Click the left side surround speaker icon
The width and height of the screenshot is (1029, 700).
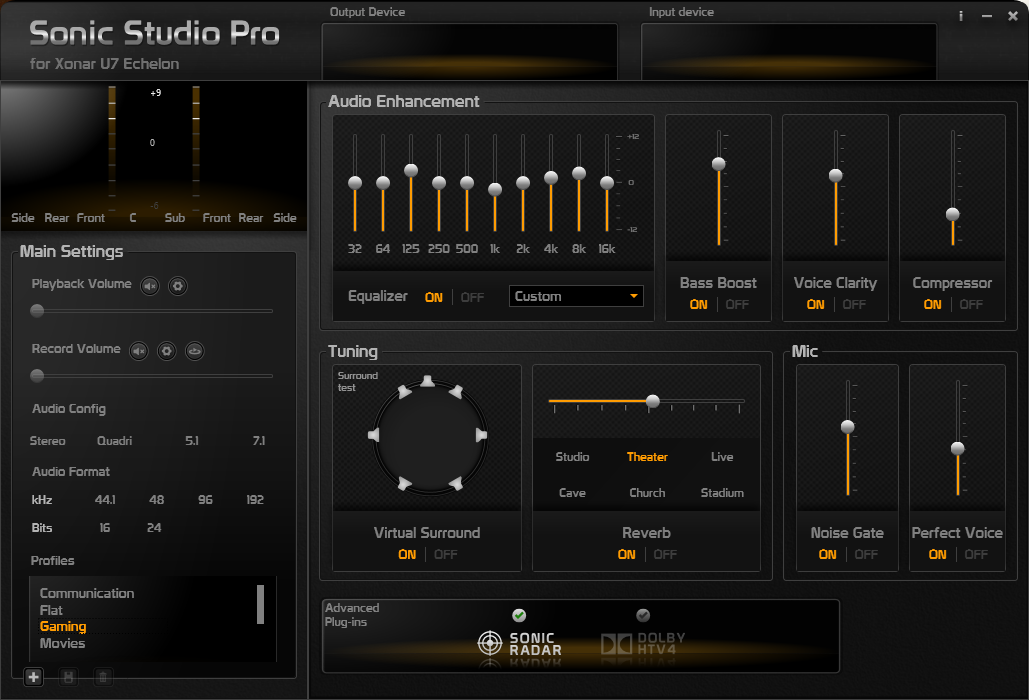coord(373,435)
